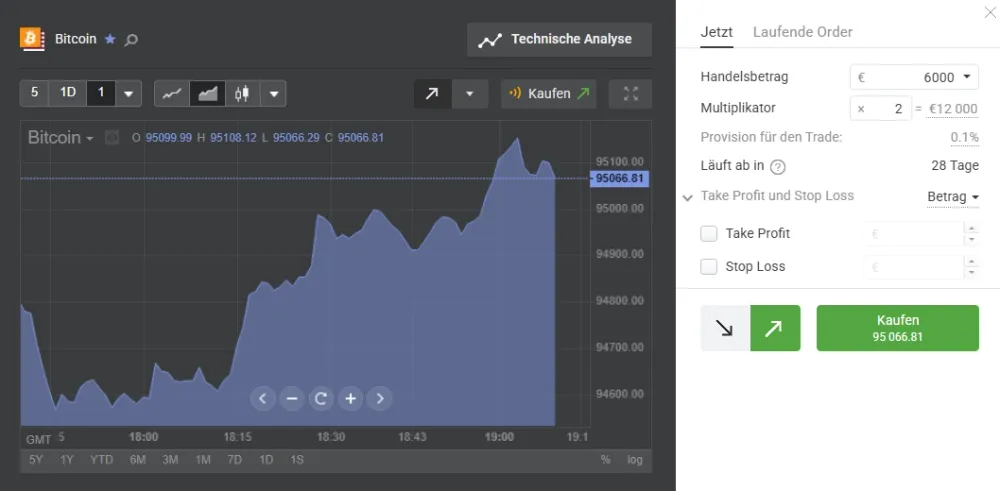Click the Bitcoin favorite star icon
The width and height of the screenshot is (1000, 491).
110,40
